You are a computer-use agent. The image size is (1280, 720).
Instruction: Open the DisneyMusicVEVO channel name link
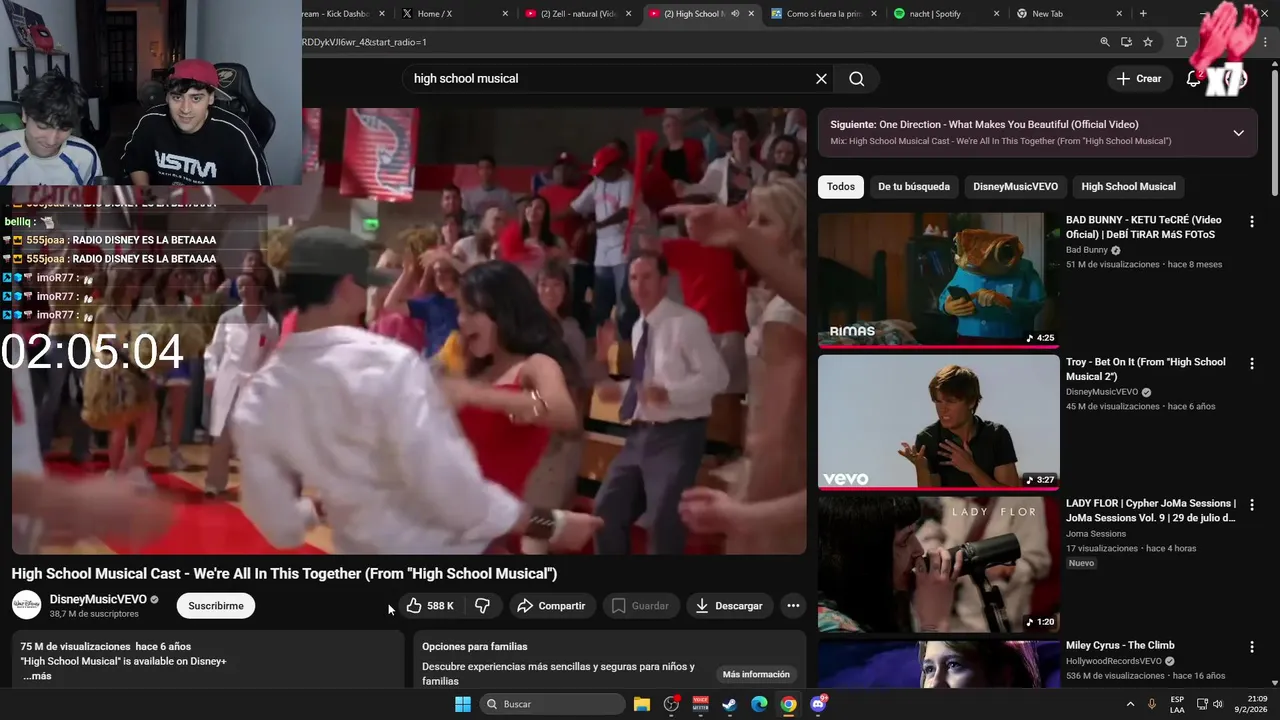pyautogui.click(x=98, y=599)
